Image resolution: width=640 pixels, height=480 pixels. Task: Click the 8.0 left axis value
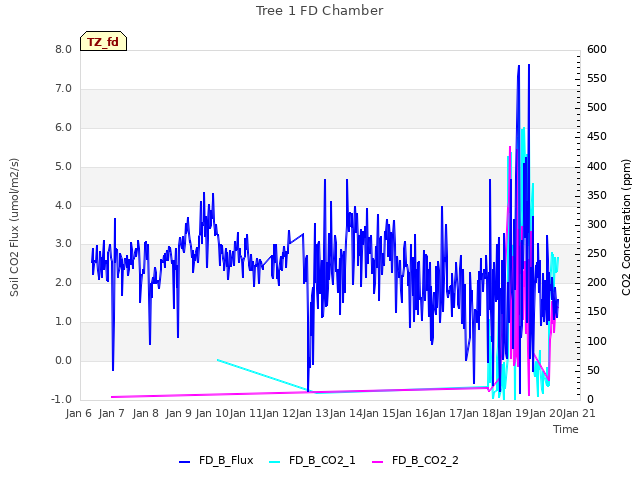63,49
